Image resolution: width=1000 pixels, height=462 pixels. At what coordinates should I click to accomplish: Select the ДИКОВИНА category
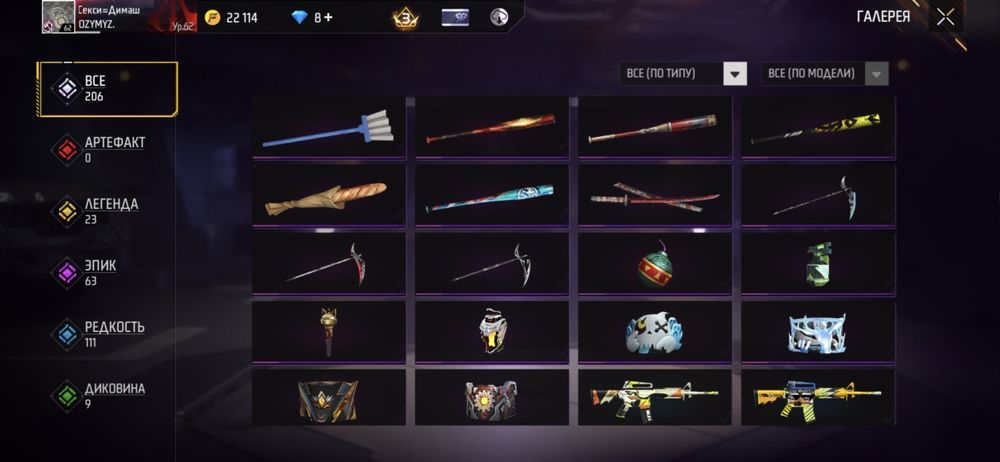[x=101, y=395]
